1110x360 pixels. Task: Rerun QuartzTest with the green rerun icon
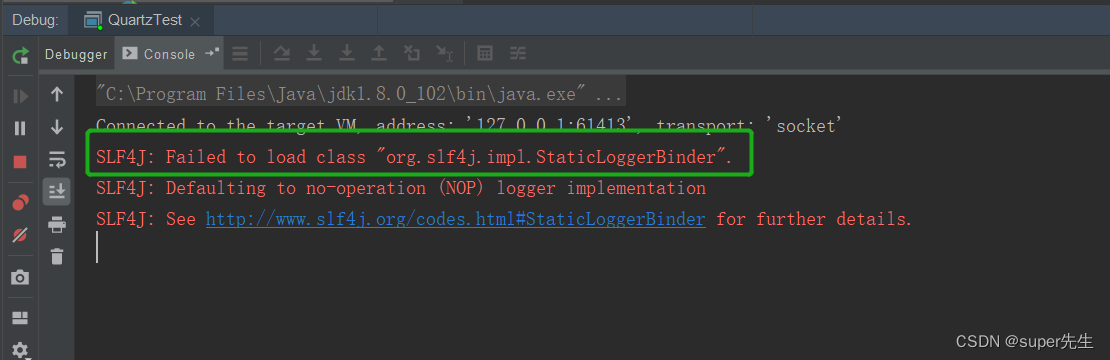coord(20,55)
